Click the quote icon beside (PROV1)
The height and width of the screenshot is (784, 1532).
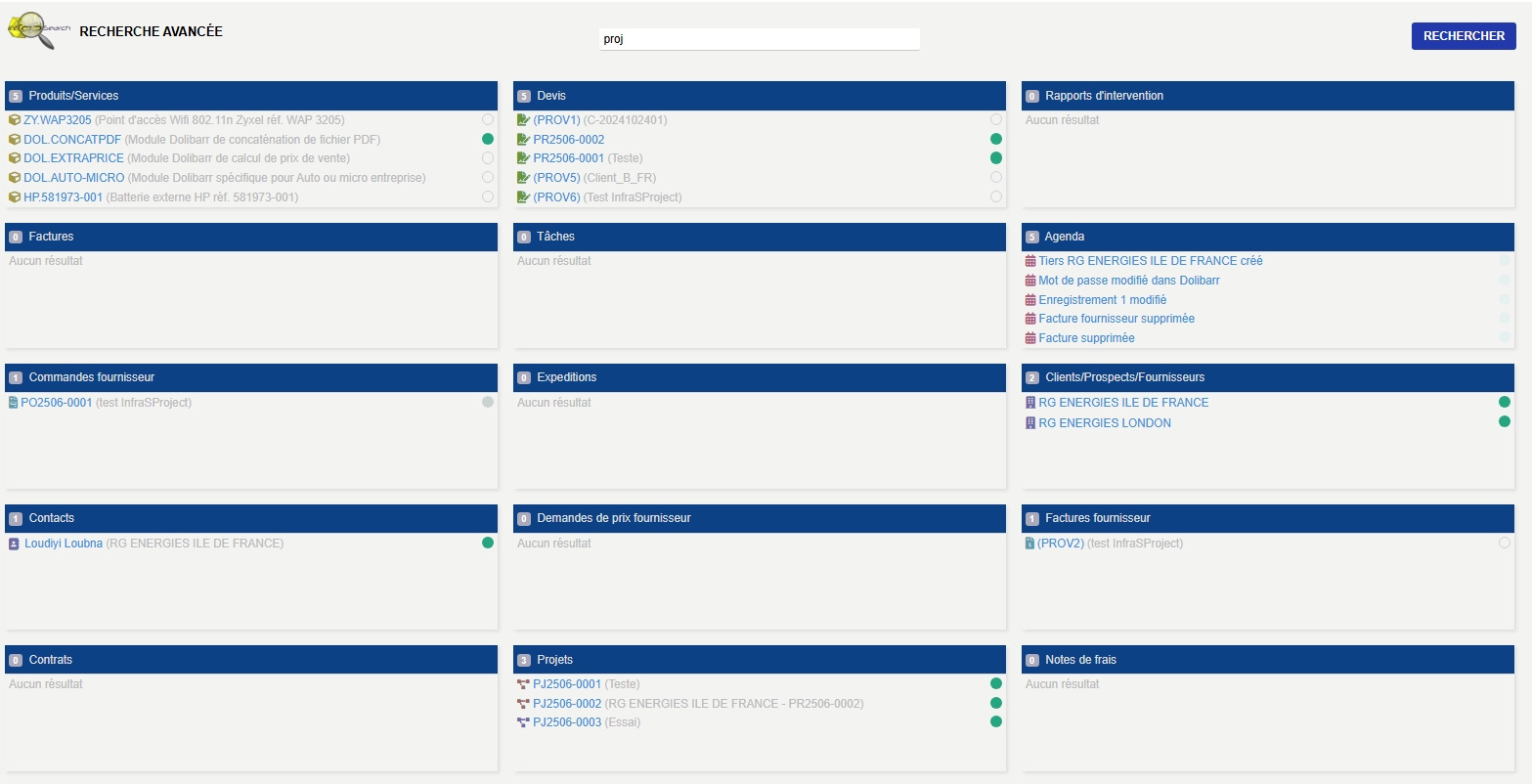pyautogui.click(x=523, y=120)
